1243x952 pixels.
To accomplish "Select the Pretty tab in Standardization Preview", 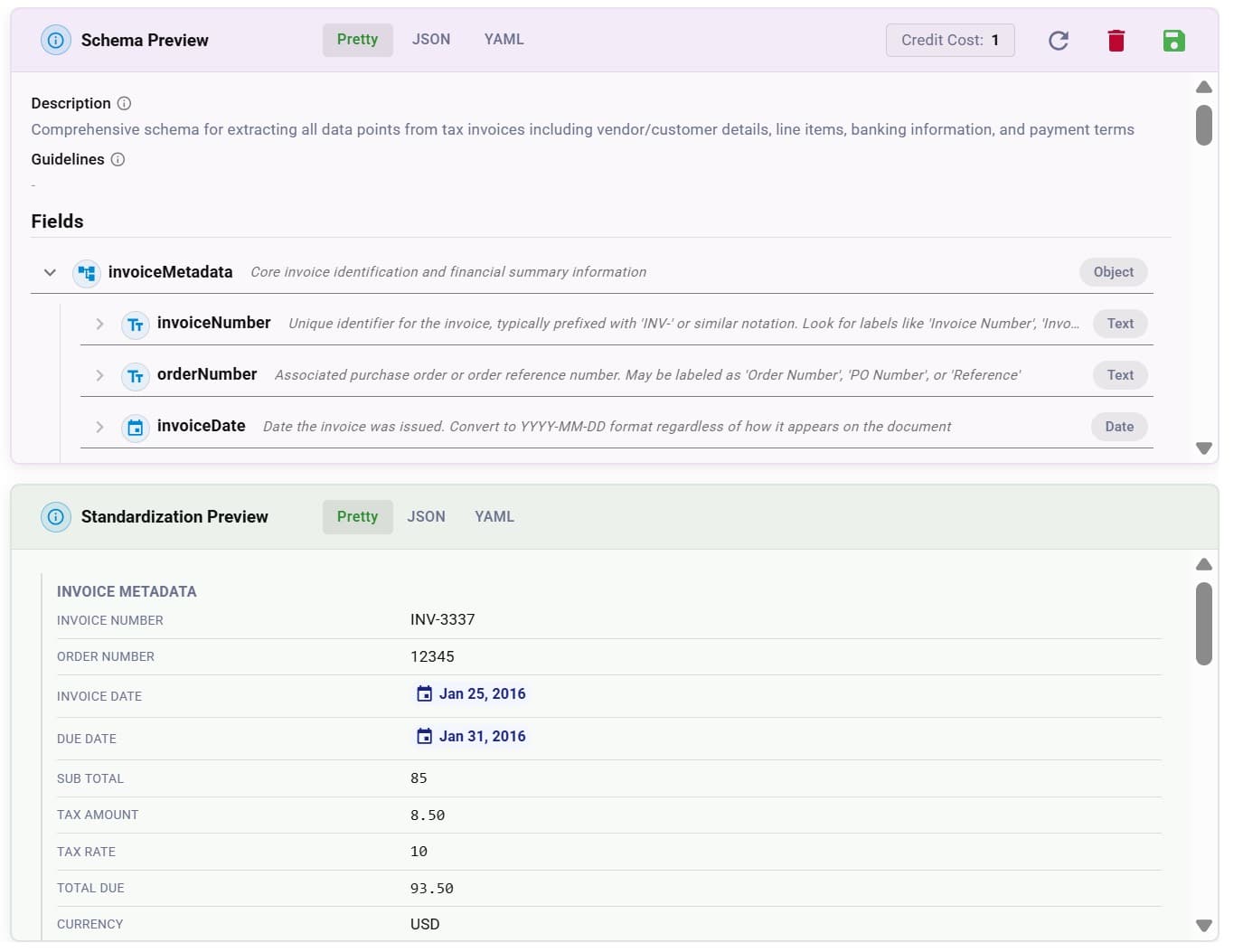I will (357, 516).
